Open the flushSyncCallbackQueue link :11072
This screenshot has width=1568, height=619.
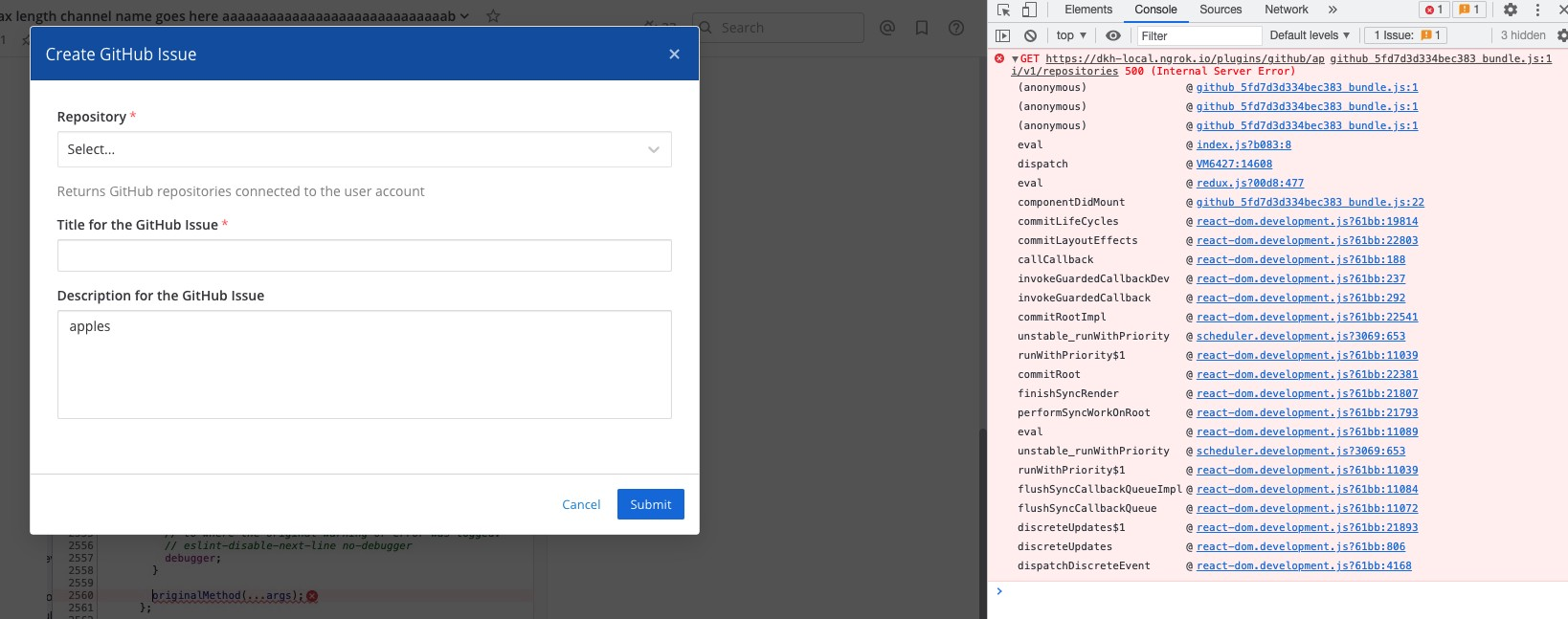pyautogui.click(x=1307, y=508)
